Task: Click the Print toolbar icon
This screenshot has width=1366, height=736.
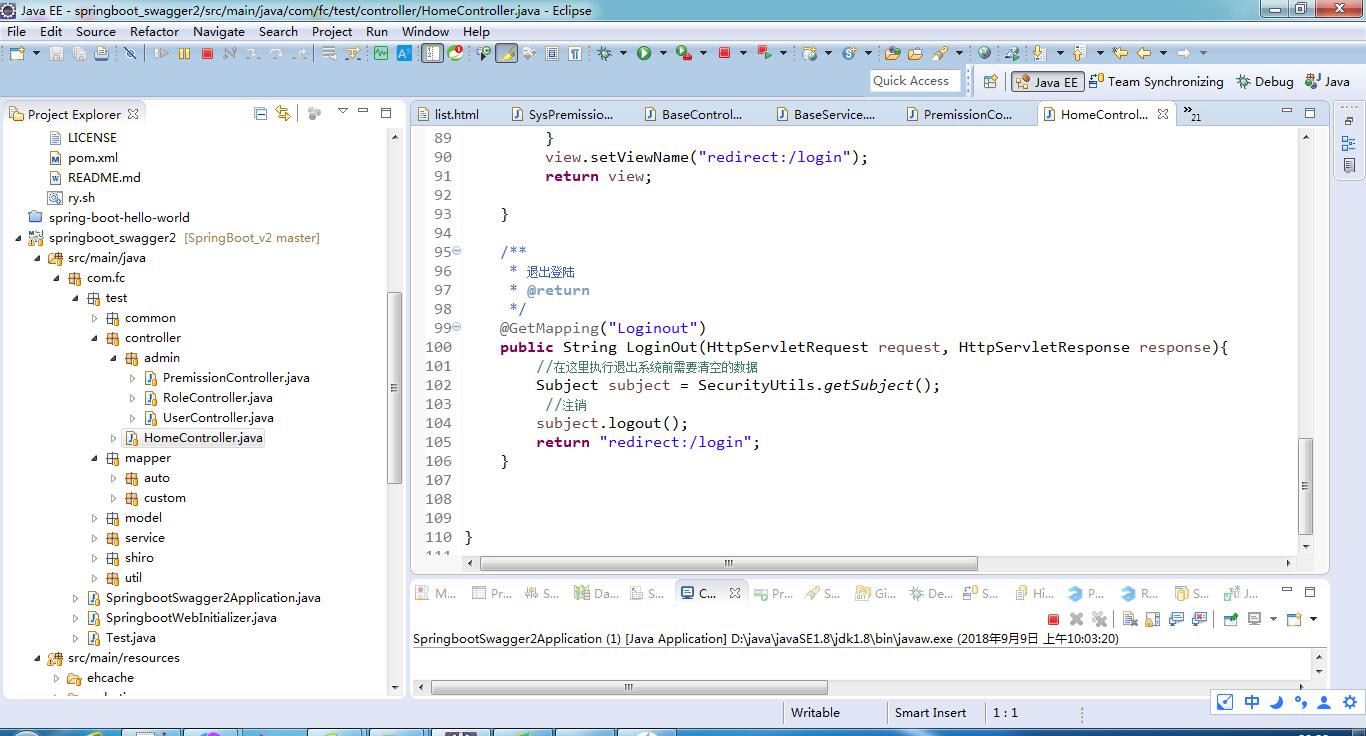Action: (101, 53)
